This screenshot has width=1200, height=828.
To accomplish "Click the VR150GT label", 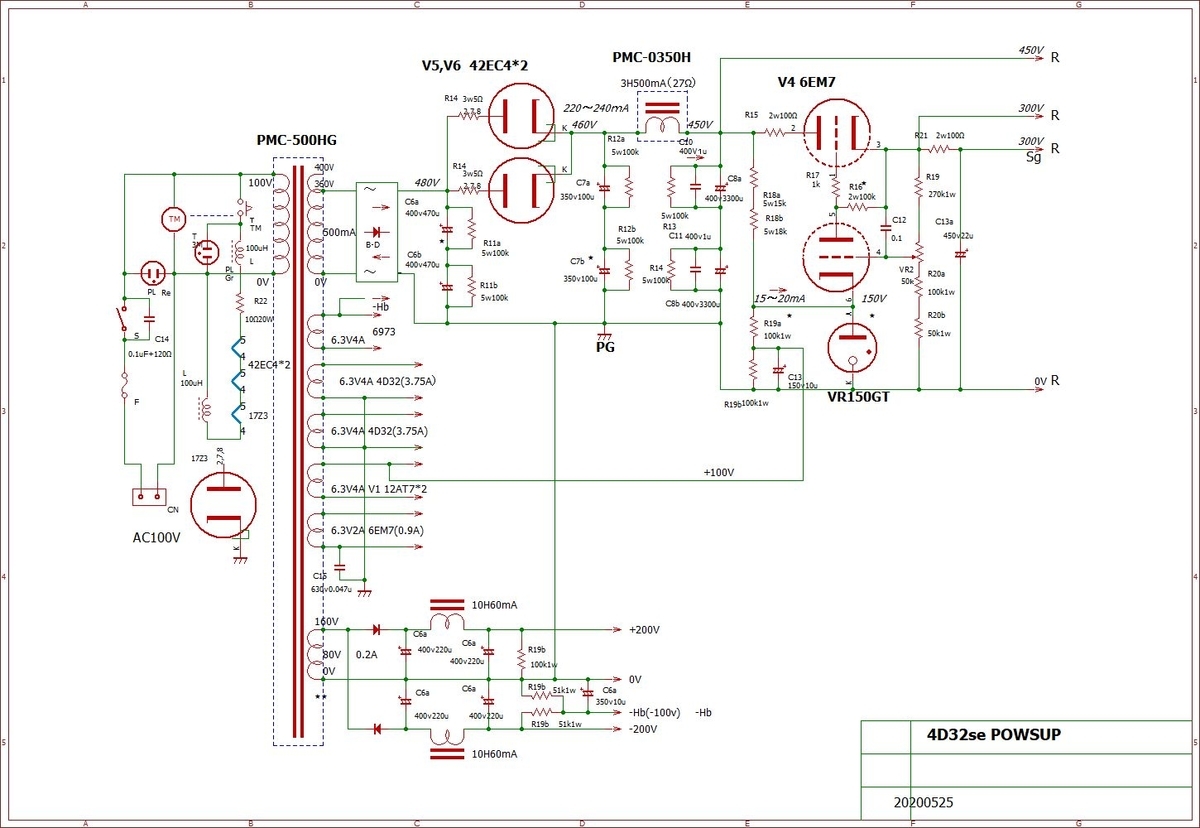I will [857, 397].
